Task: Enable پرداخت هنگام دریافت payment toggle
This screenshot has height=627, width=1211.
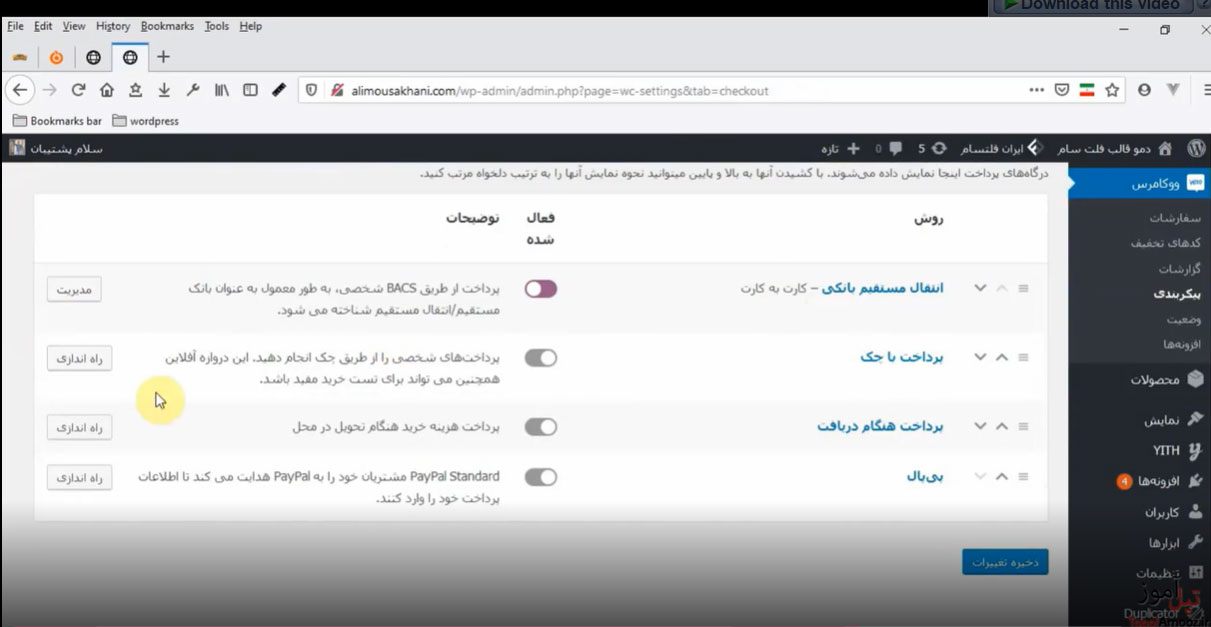Action: click(x=541, y=426)
